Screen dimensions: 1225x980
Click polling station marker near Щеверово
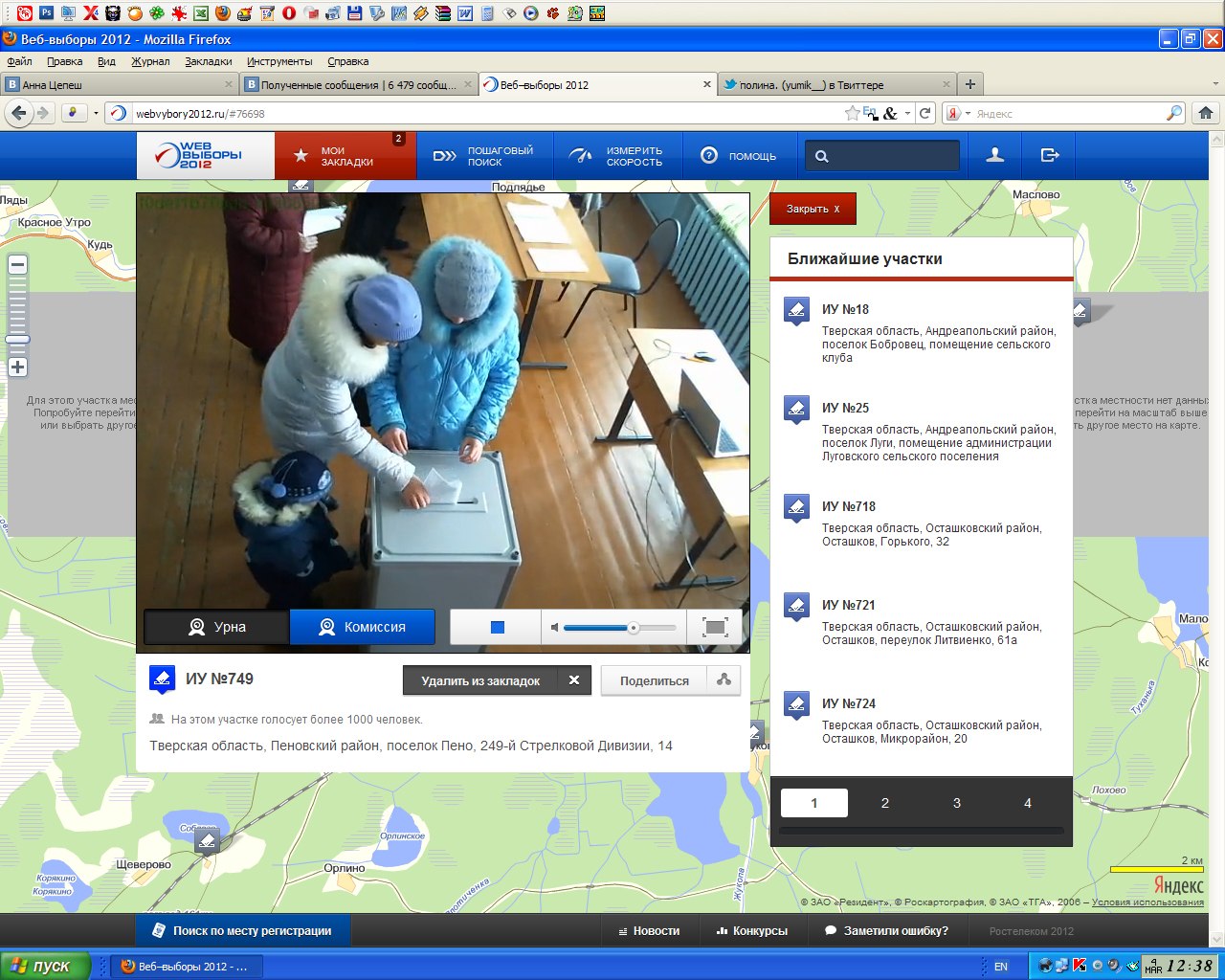pos(207,841)
